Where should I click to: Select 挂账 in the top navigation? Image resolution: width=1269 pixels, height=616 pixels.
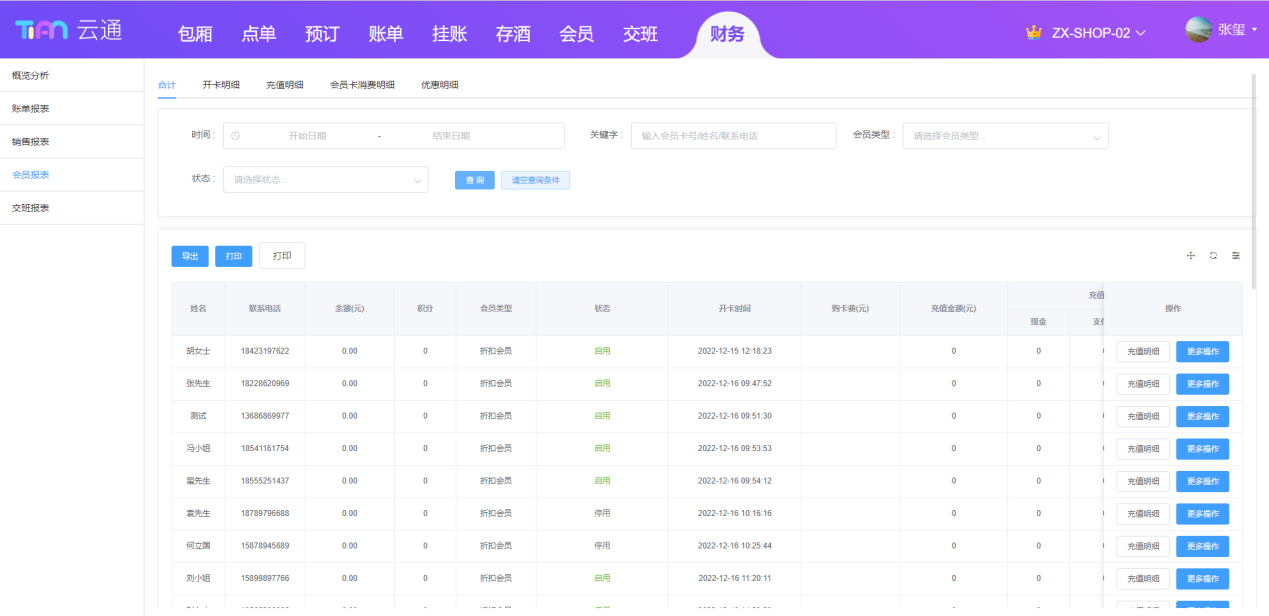pyautogui.click(x=449, y=34)
